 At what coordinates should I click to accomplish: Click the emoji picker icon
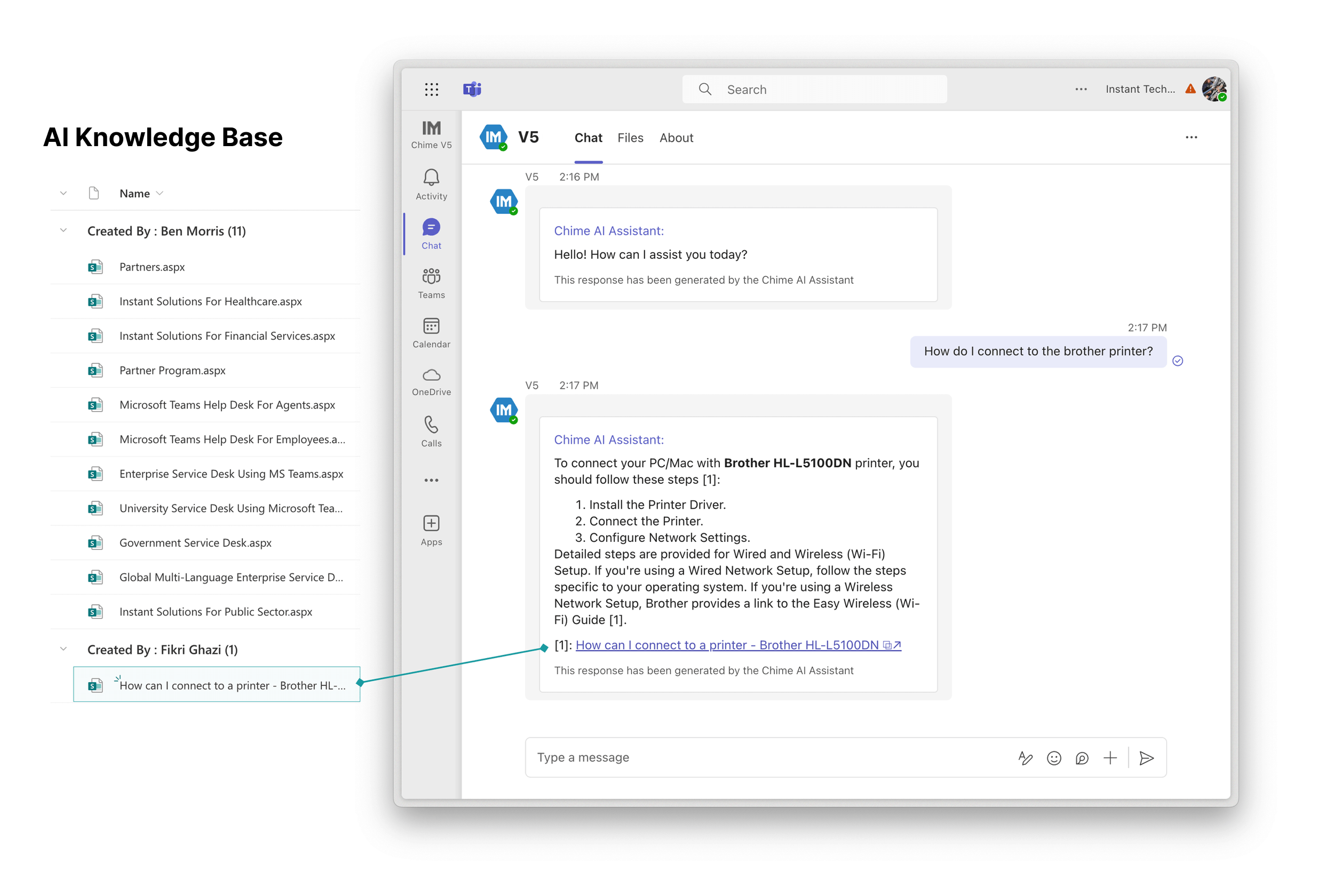1053,758
